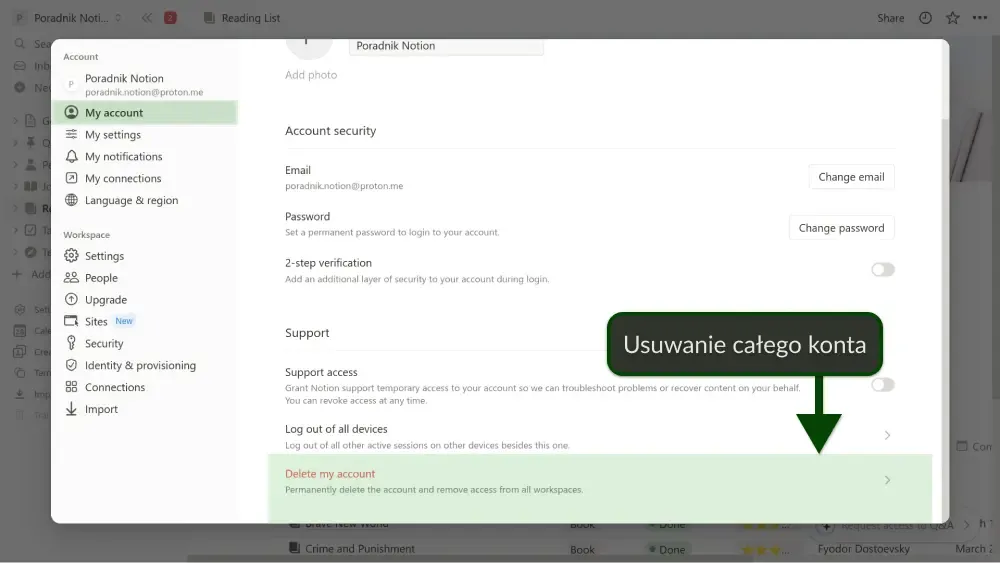Click Fyodor Dostoevsky author cell
The width and height of the screenshot is (1000, 563).
click(864, 549)
